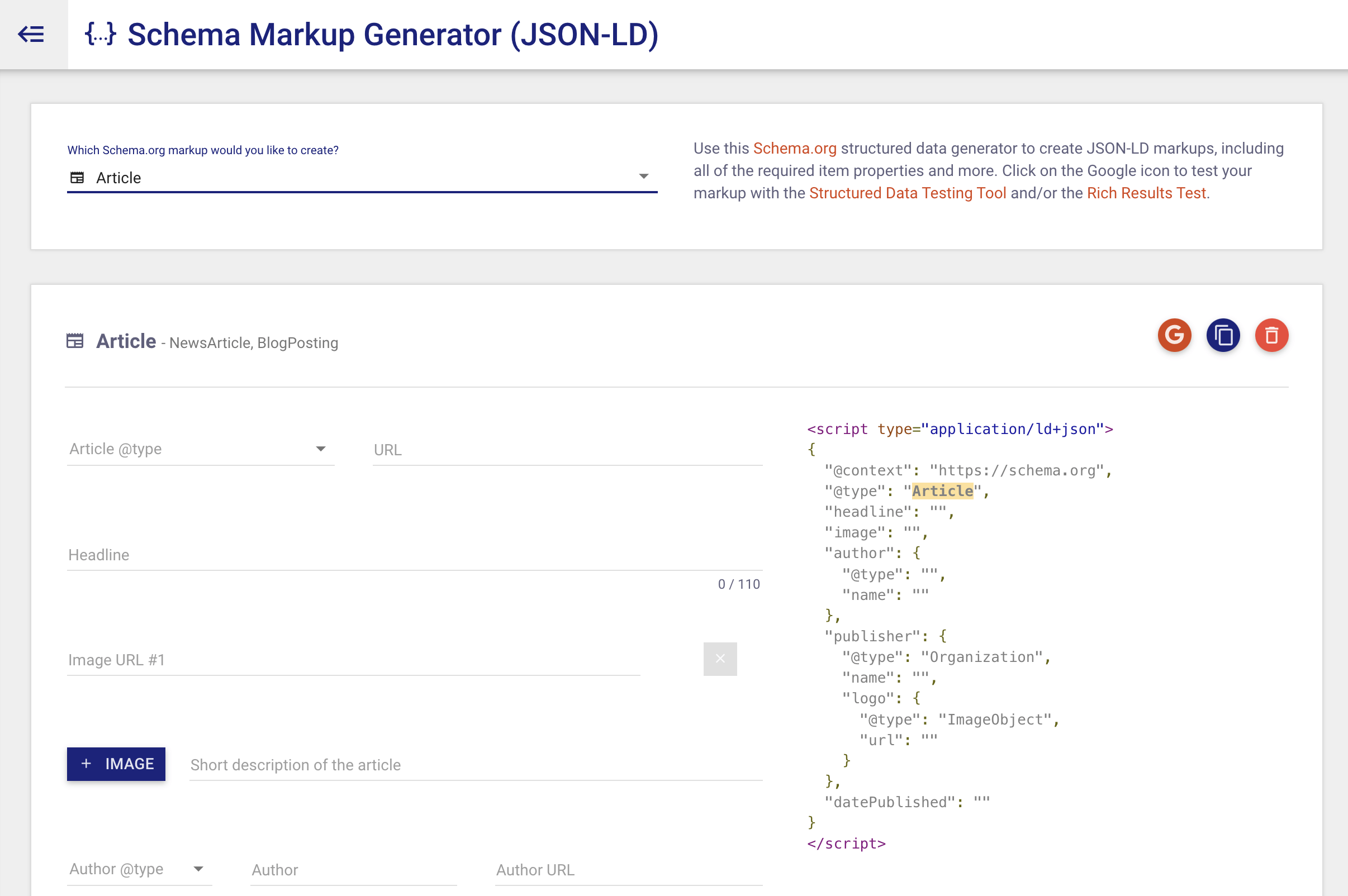Delete the markup with the trash icon

click(1271, 335)
